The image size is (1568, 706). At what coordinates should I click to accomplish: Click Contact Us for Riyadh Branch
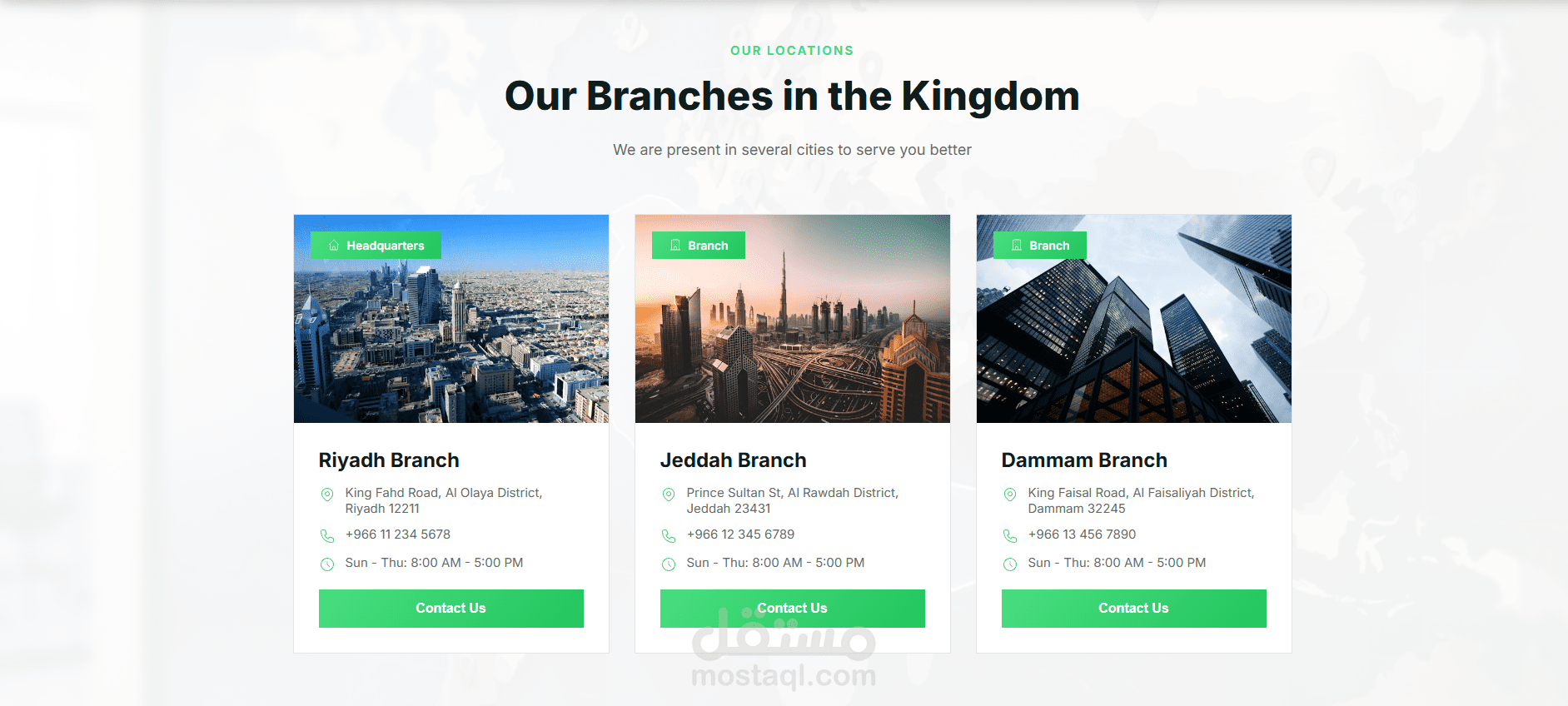point(451,609)
